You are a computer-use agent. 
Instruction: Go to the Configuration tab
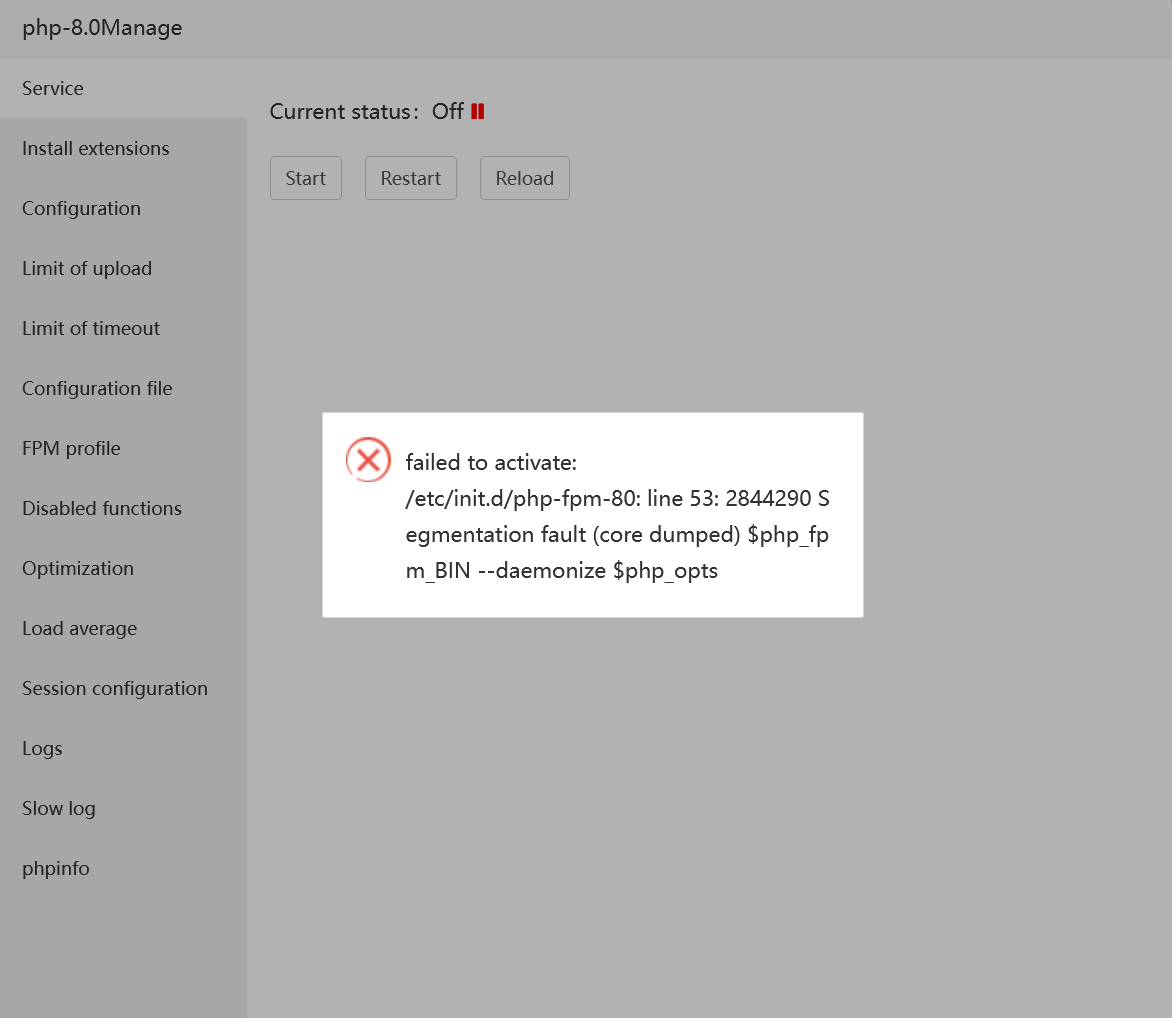[81, 208]
